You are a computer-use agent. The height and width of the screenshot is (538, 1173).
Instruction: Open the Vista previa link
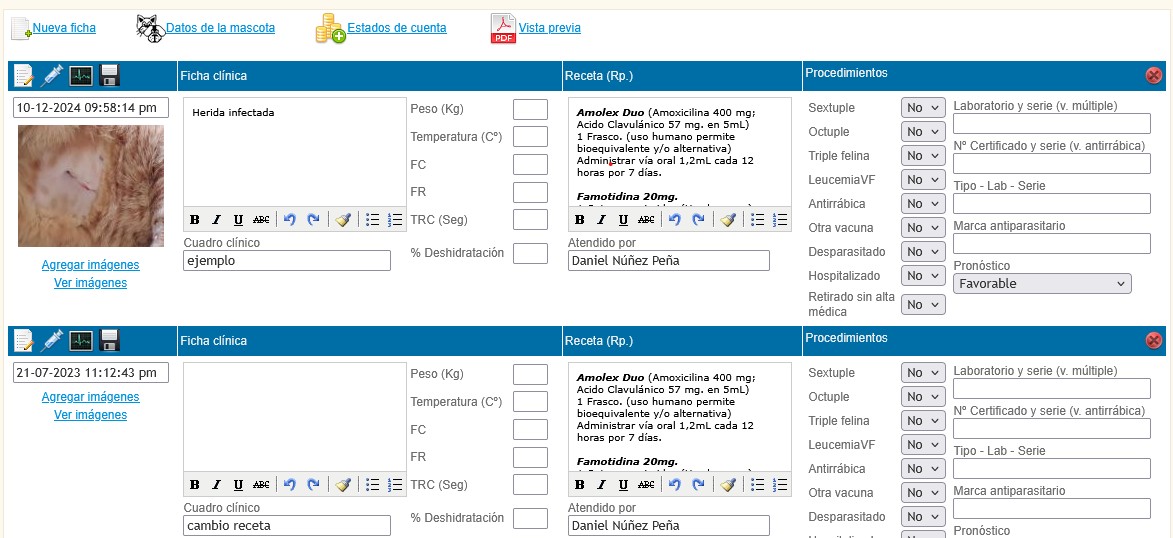[550, 28]
